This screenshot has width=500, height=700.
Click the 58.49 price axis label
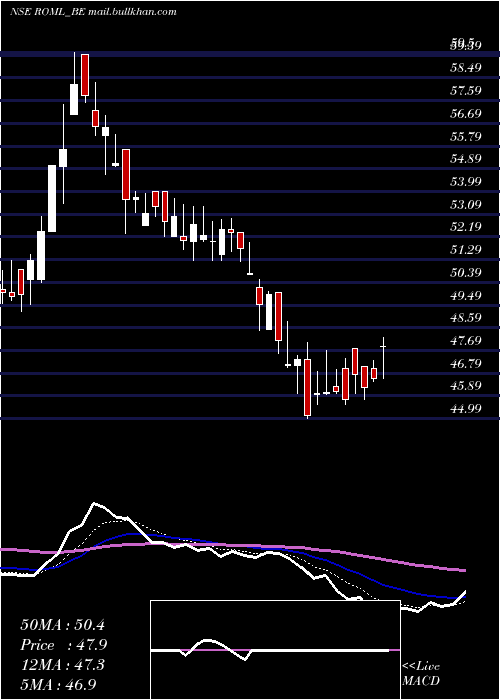click(466, 68)
